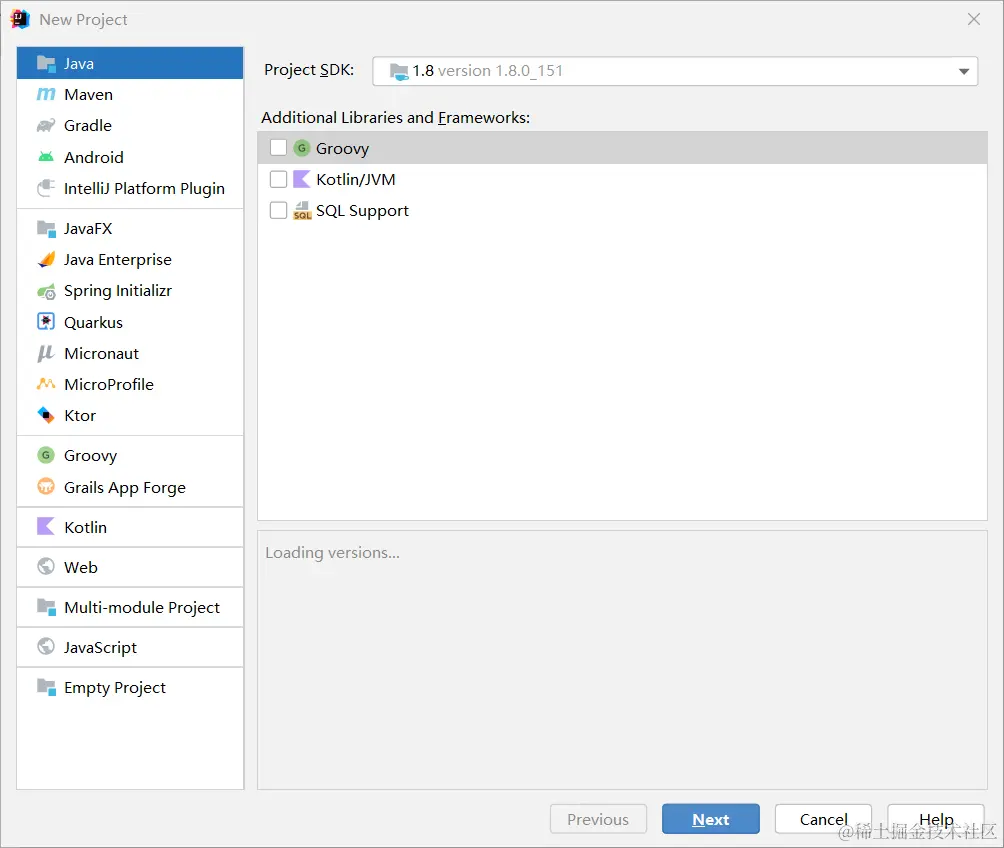Select the JavaFX label

88,229
